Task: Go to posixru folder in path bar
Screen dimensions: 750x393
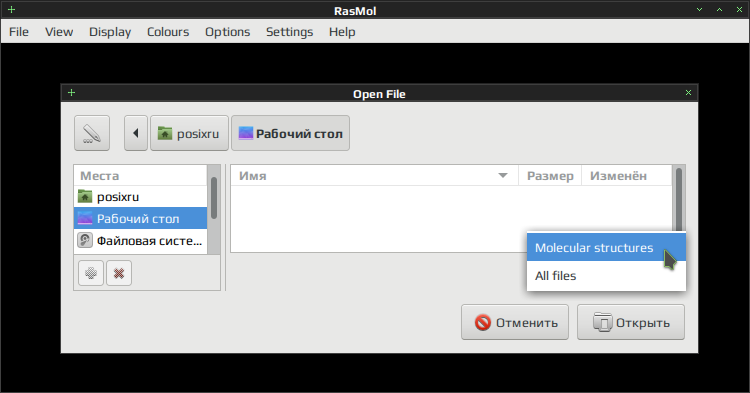Action: (189, 133)
